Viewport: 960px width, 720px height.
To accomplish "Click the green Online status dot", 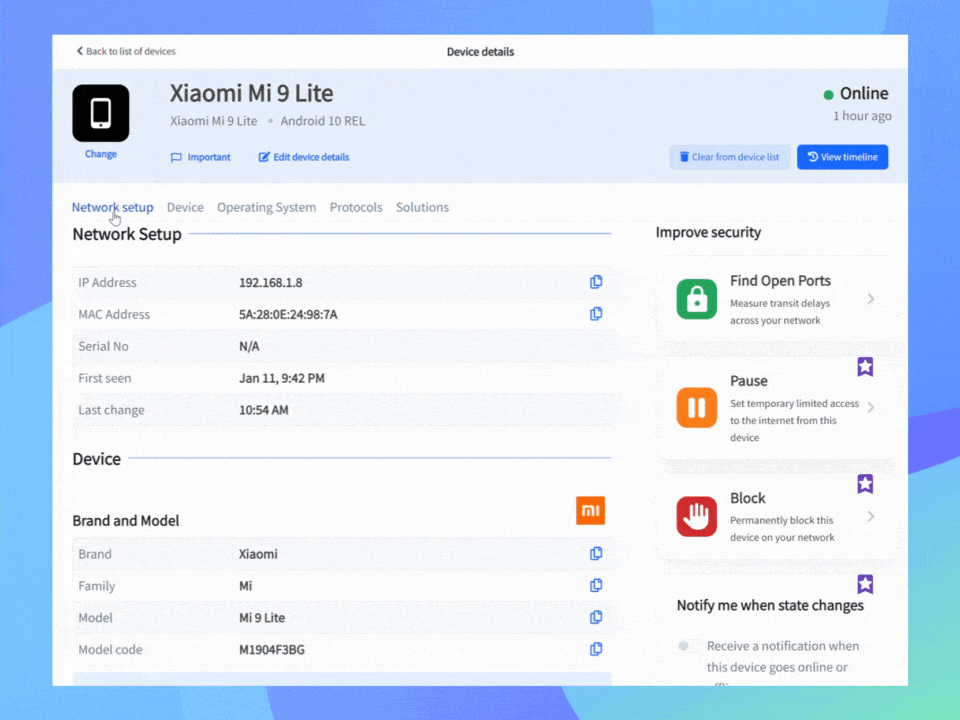I will point(828,95).
